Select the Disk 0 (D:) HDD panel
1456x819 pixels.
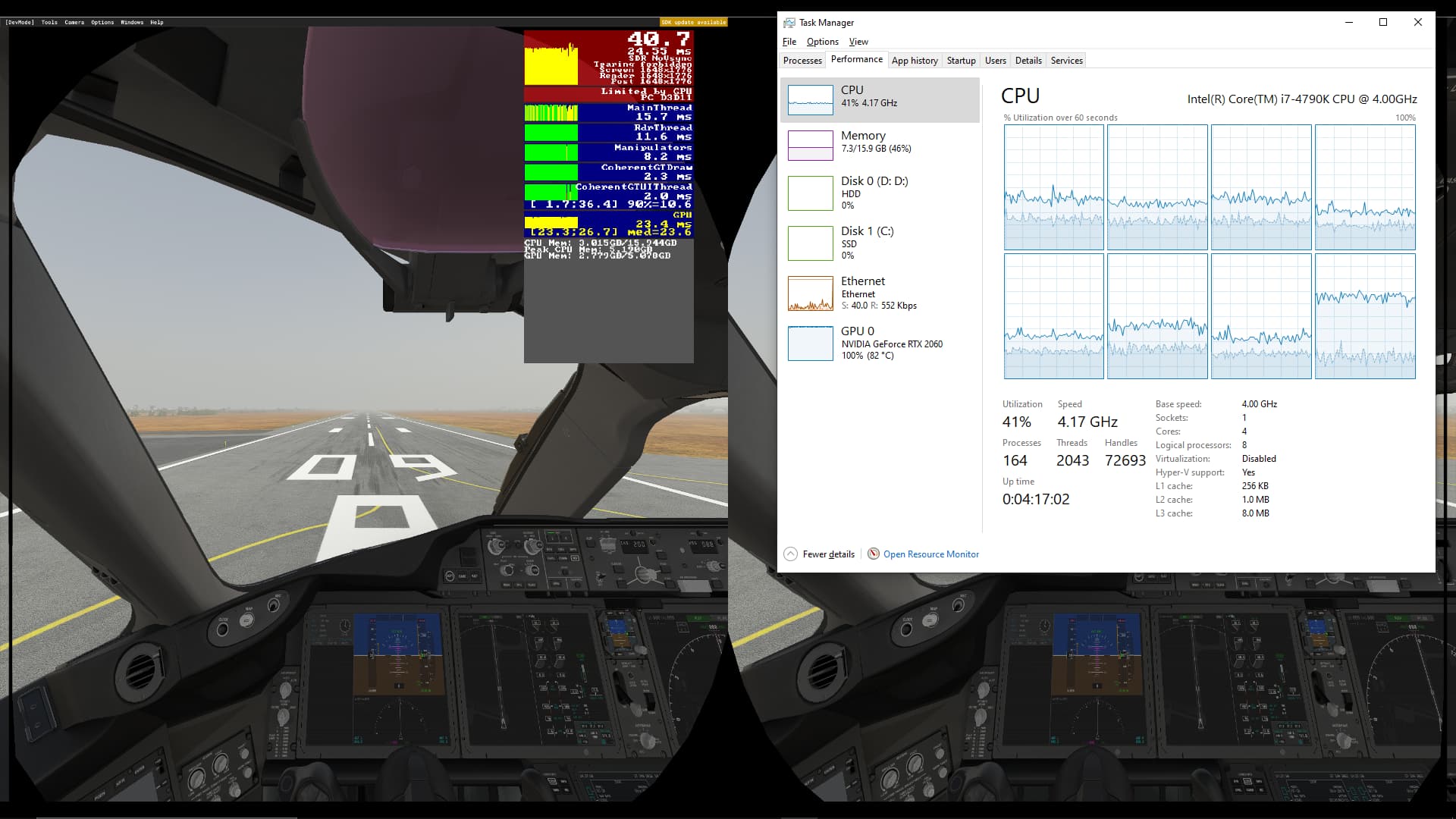pos(880,193)
